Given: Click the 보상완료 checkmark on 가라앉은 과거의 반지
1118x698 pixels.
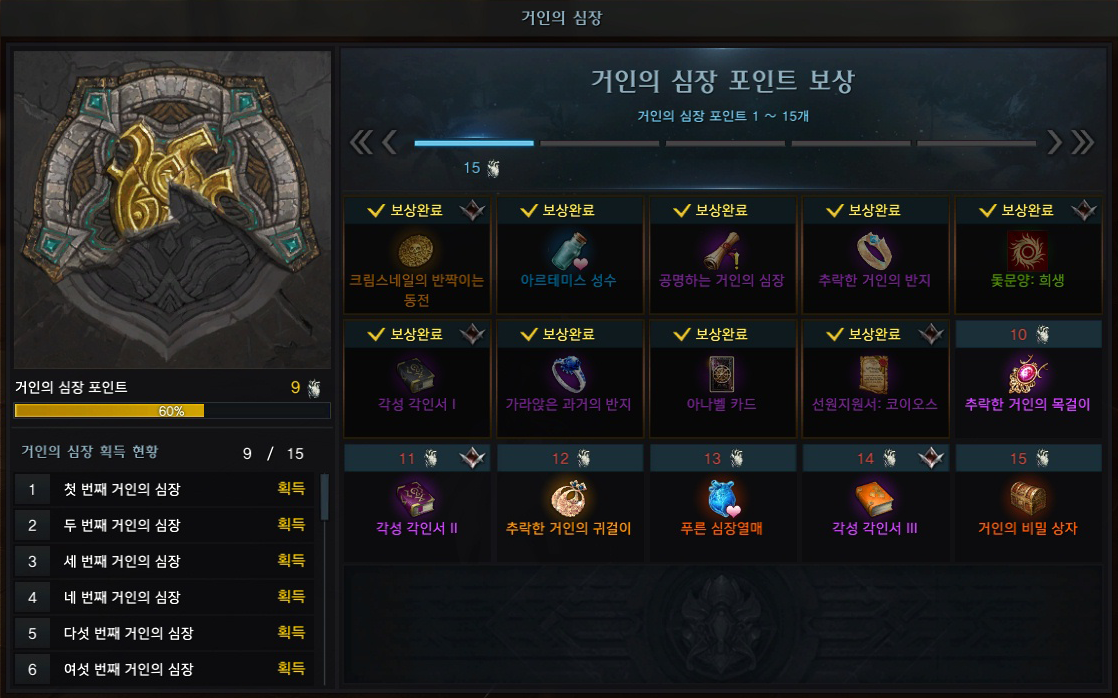Looking at the screenshot, I should click(529, 334).
